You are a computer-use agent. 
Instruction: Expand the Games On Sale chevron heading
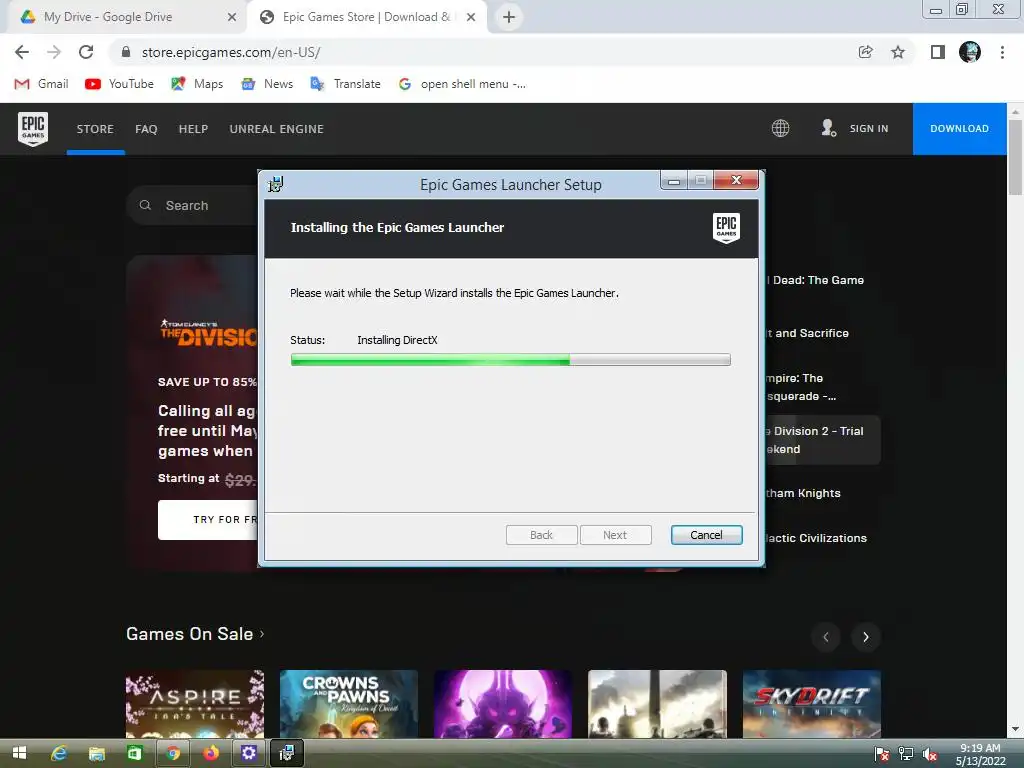tap(195, 634)
